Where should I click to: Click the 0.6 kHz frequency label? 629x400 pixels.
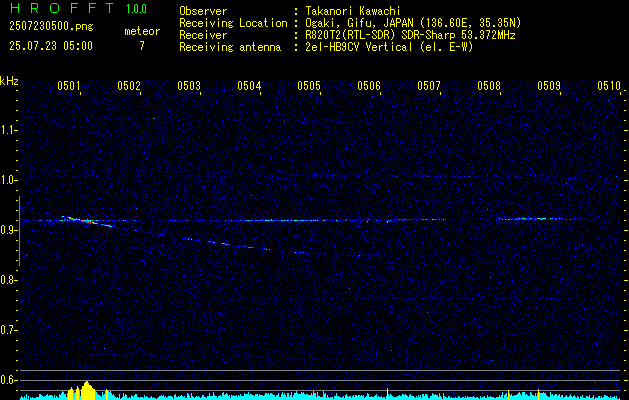tap(8, 380)
